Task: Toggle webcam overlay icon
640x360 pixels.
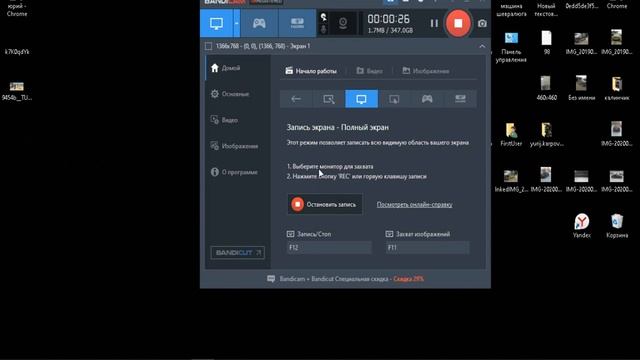Action: click(343, 23)
